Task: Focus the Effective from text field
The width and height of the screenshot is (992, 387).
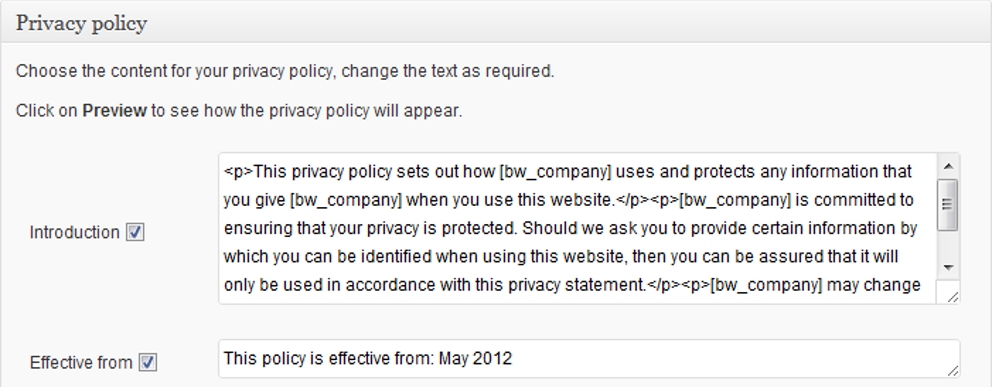Action: coord(589,359)
